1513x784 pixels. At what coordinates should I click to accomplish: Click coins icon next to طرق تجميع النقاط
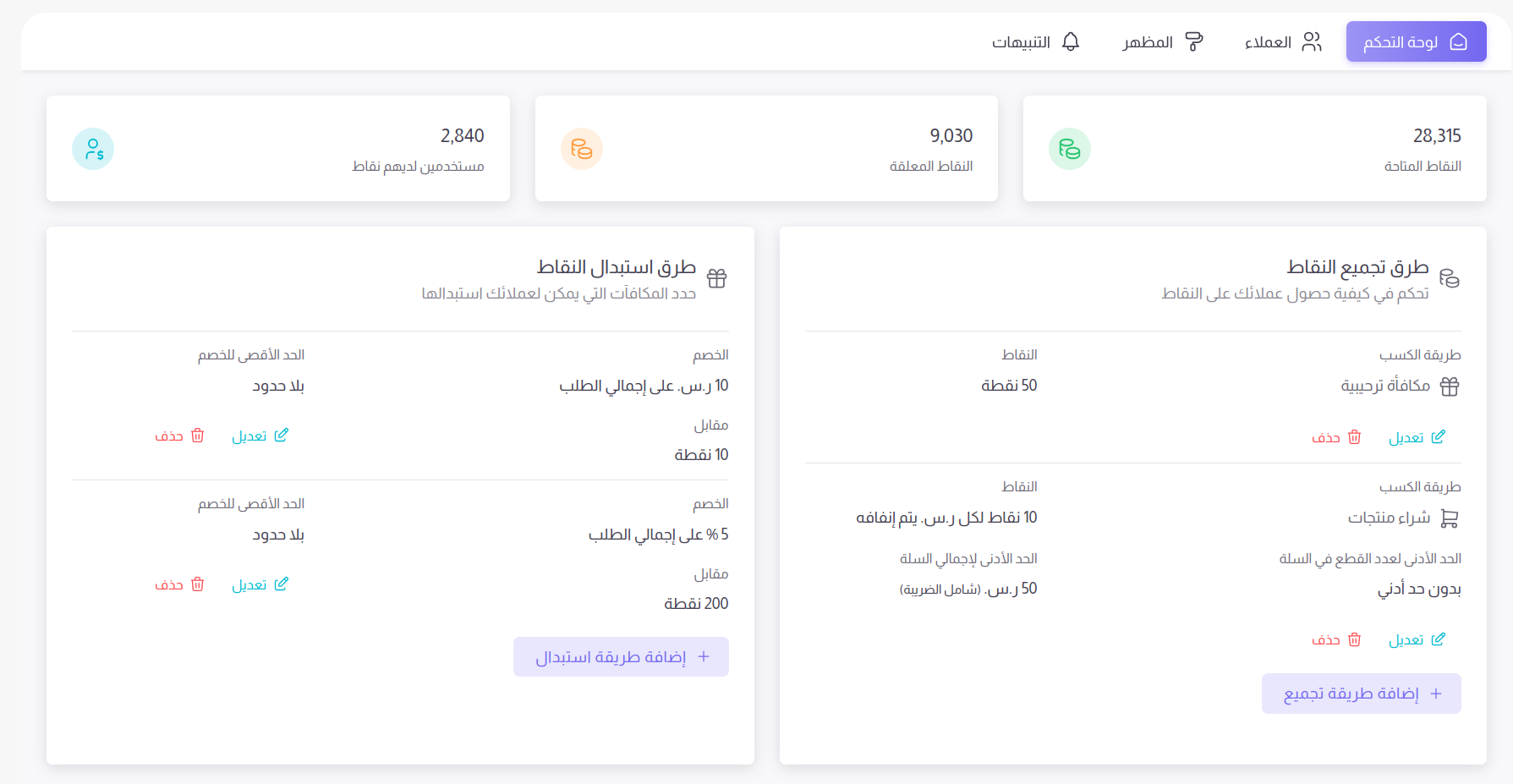(1450, 278)
